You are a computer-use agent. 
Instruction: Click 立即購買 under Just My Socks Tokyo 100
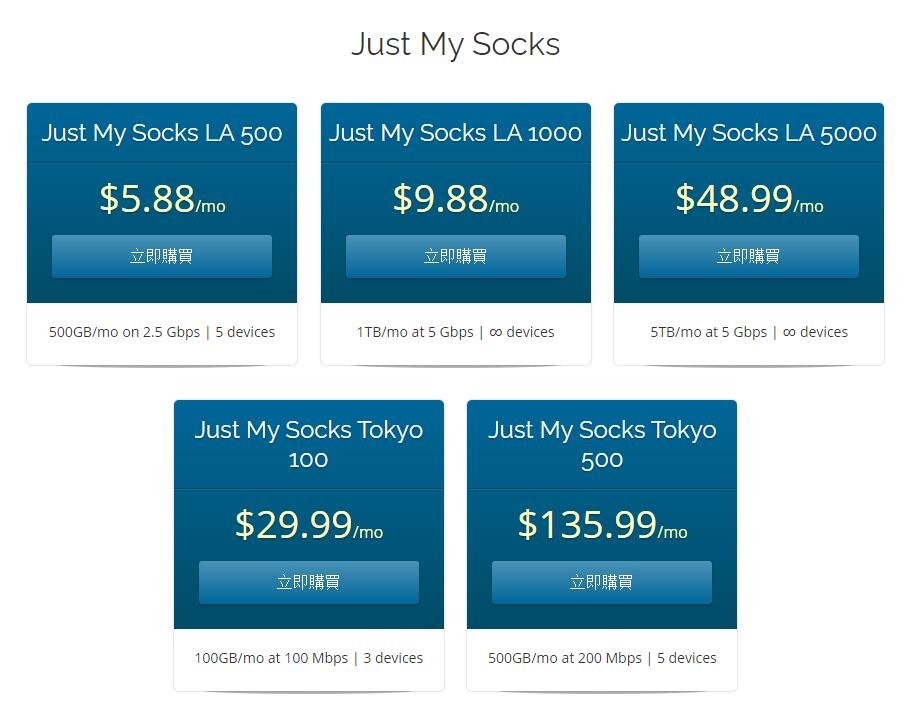point(308,582)
